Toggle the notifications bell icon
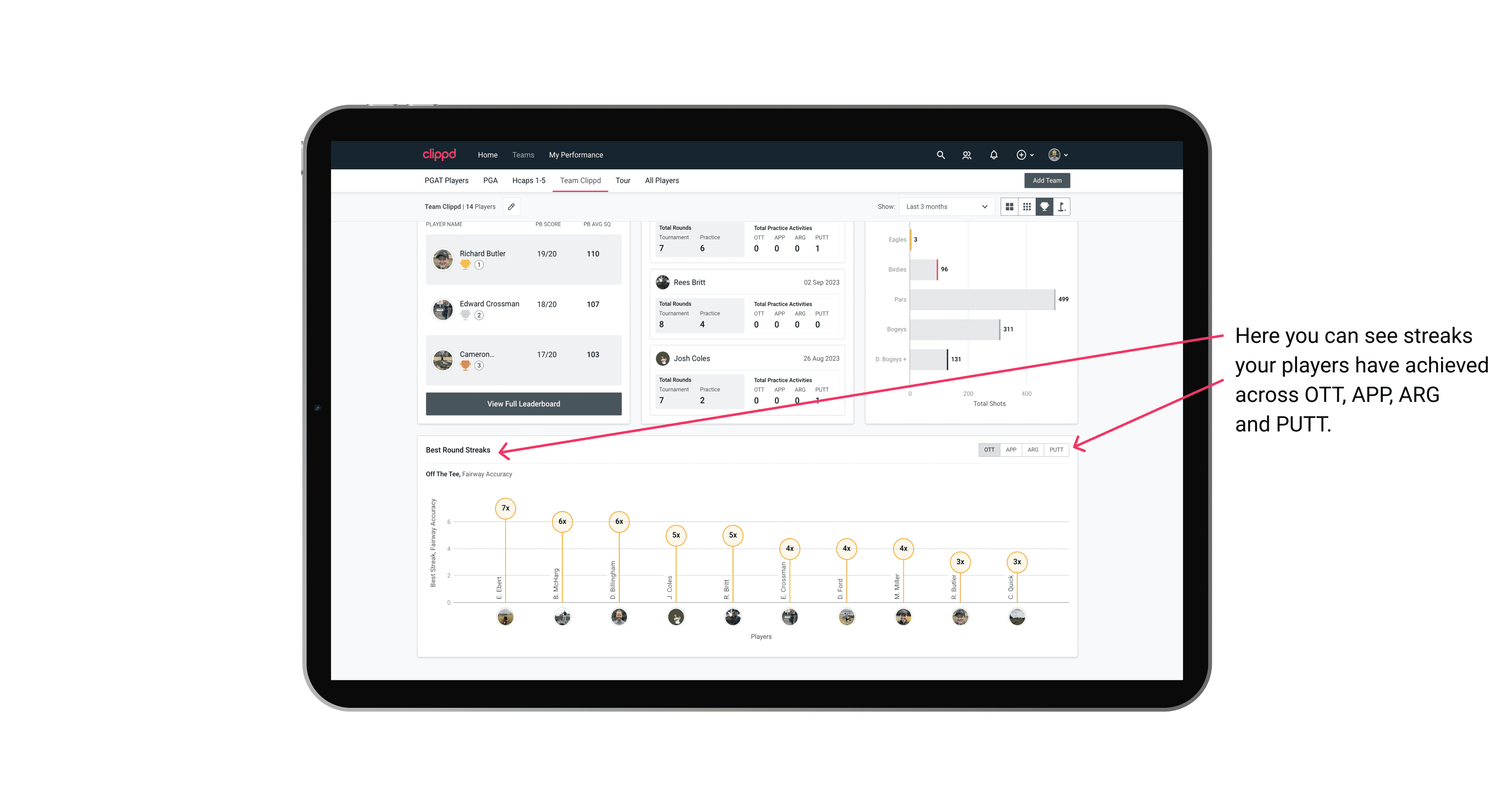The image size is (1510, 812). 993,155
